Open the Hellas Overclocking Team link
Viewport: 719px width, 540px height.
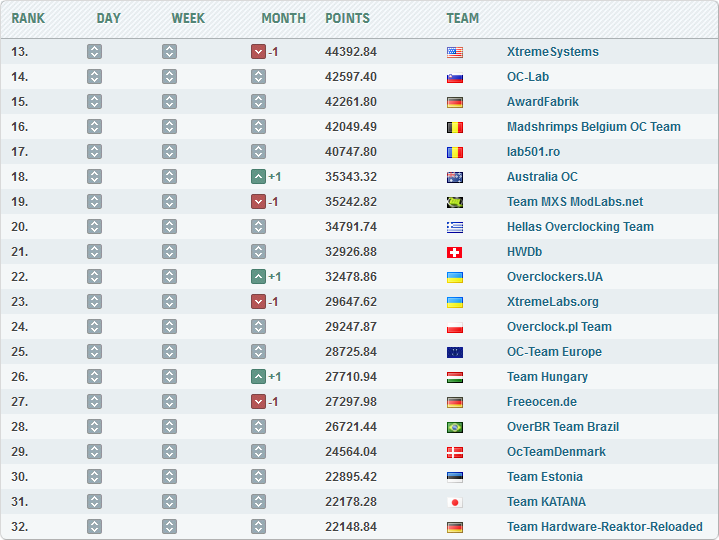tap(580, 227)
